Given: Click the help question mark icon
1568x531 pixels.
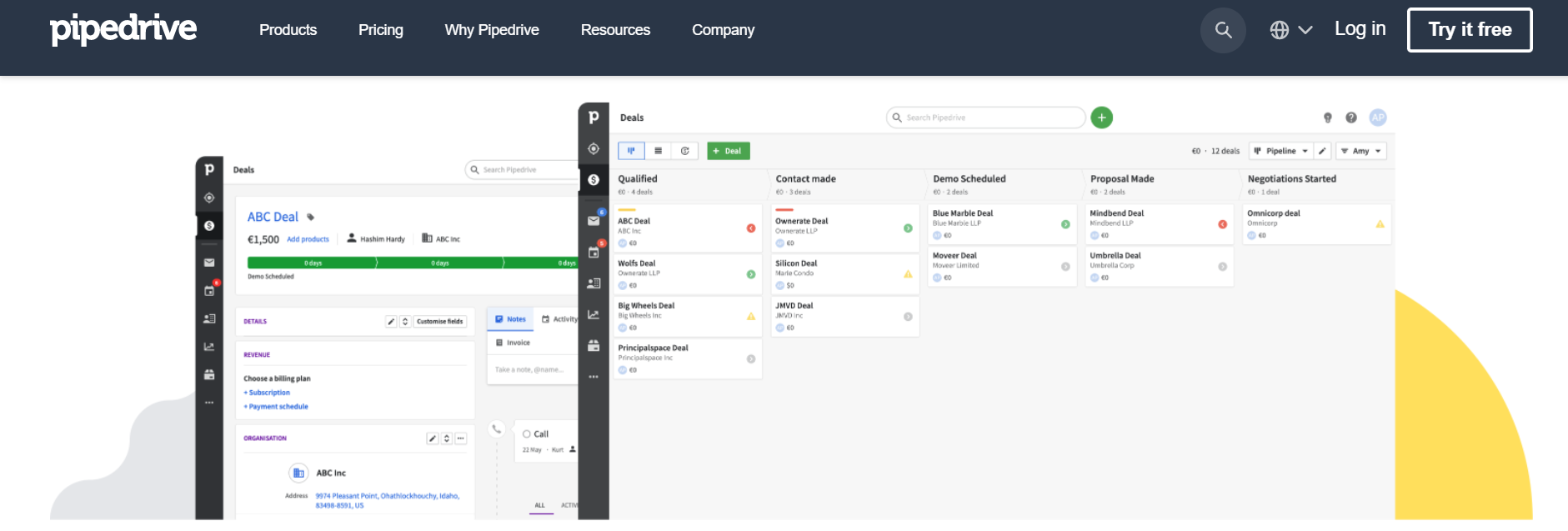Looking at the screenshot, I should 1351,118.
